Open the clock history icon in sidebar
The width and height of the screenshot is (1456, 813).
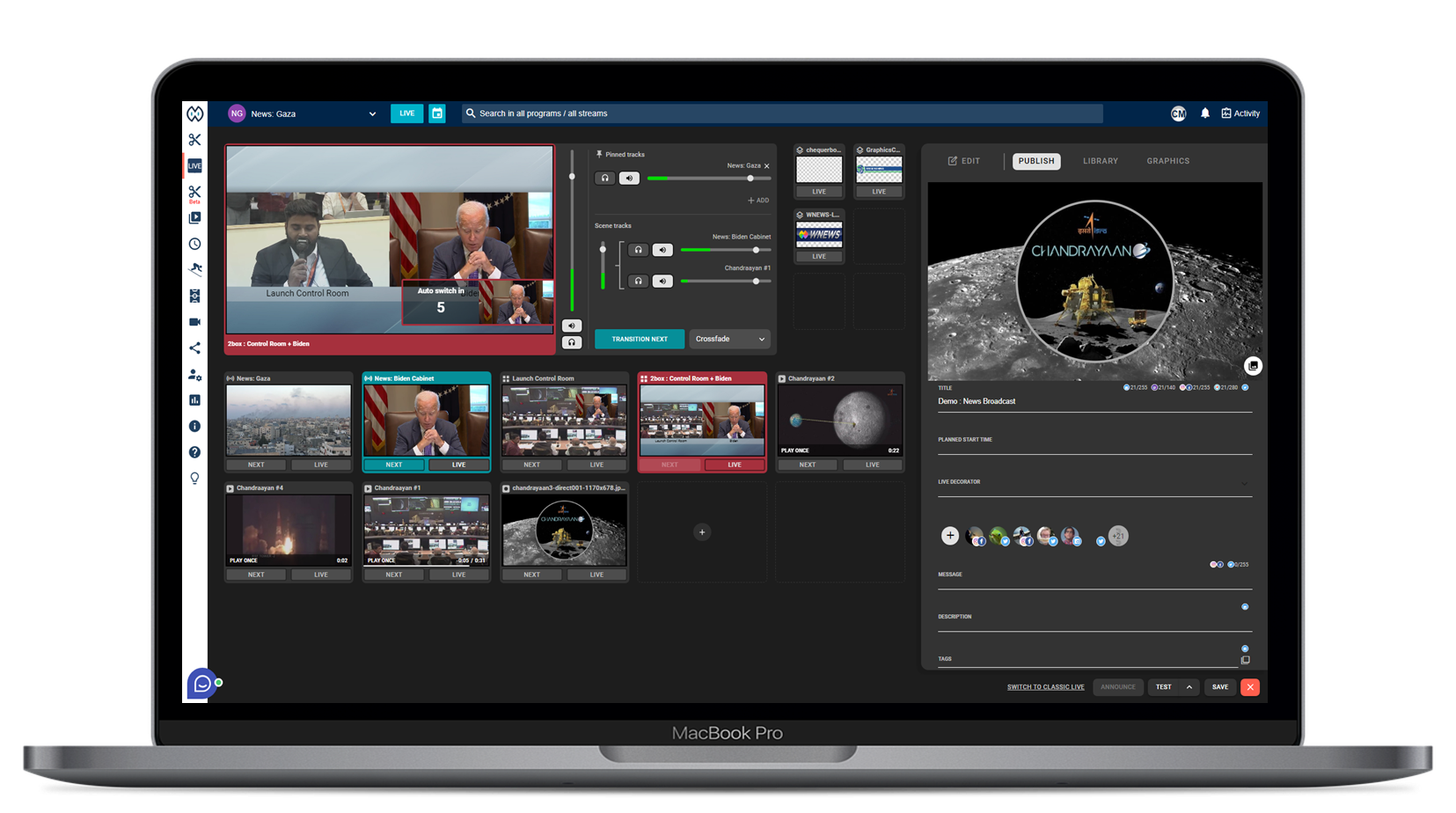pos(194,244)
